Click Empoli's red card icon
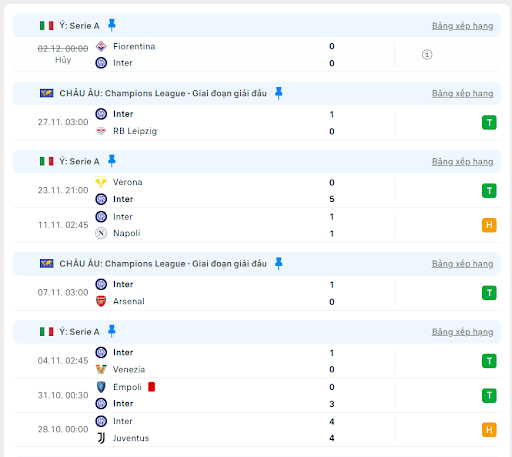 coord(152,387)
